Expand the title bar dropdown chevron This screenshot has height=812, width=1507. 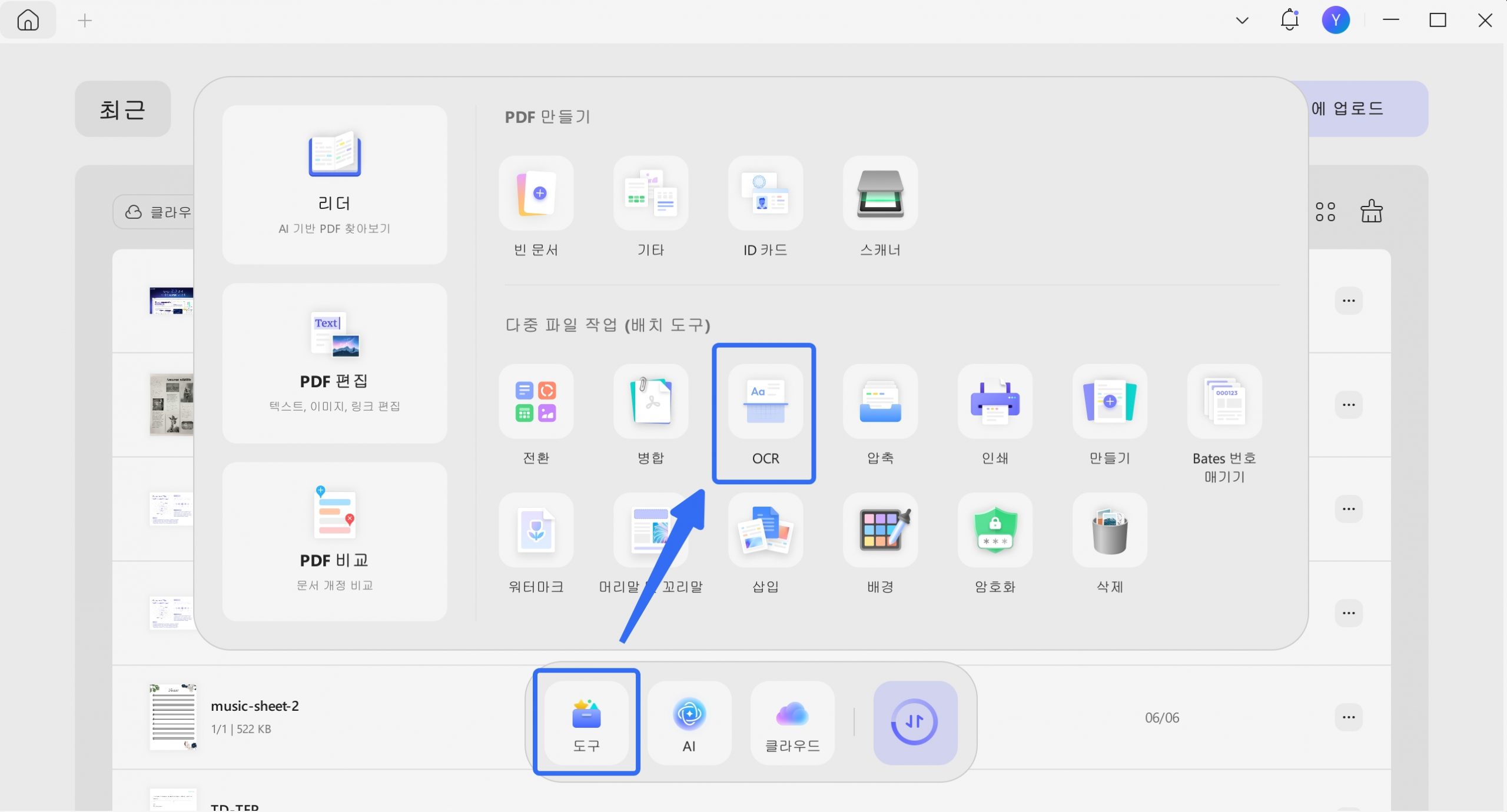pos(1242,21)
